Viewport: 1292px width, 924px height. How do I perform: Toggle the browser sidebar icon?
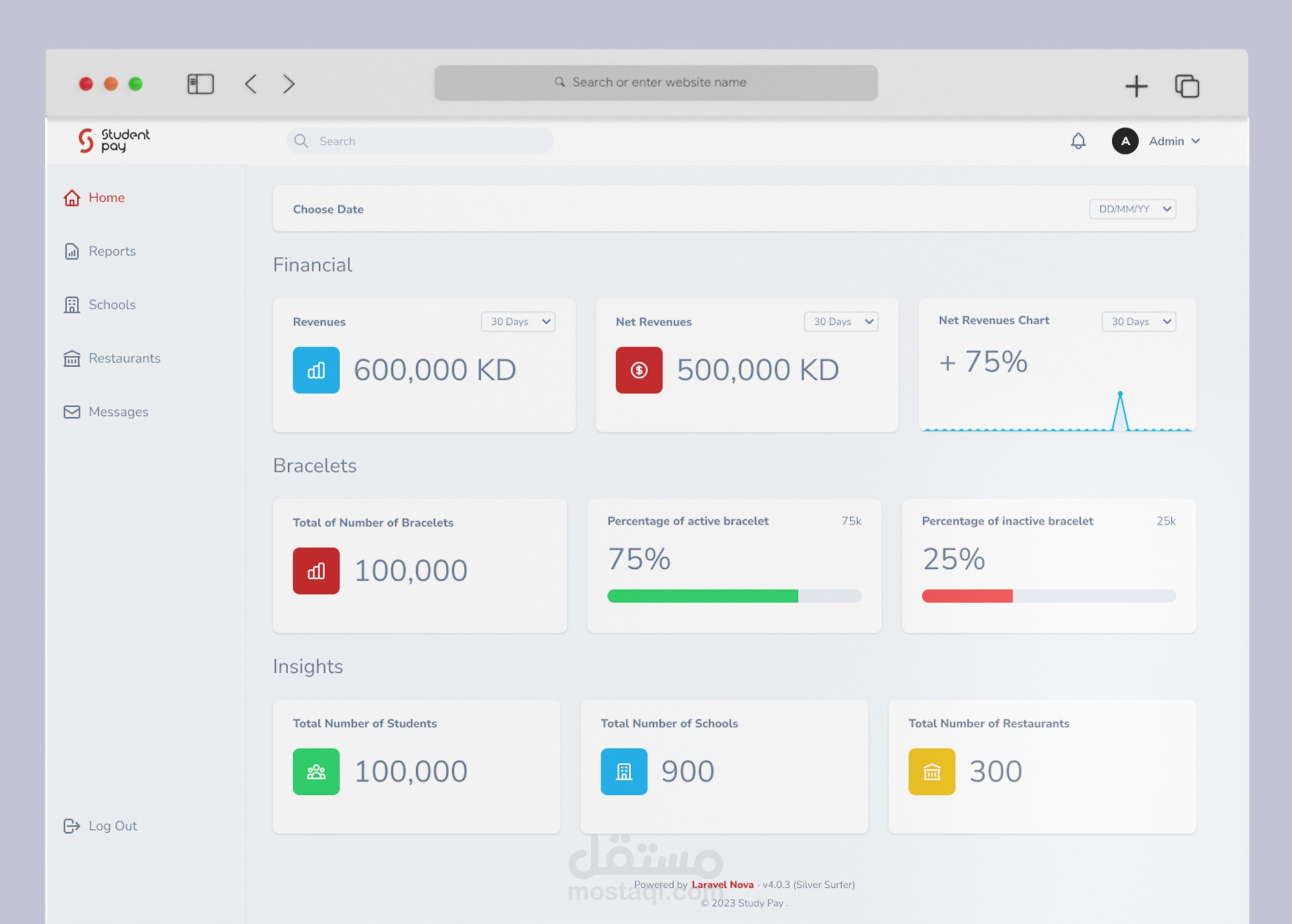click(x=200, y=84)
